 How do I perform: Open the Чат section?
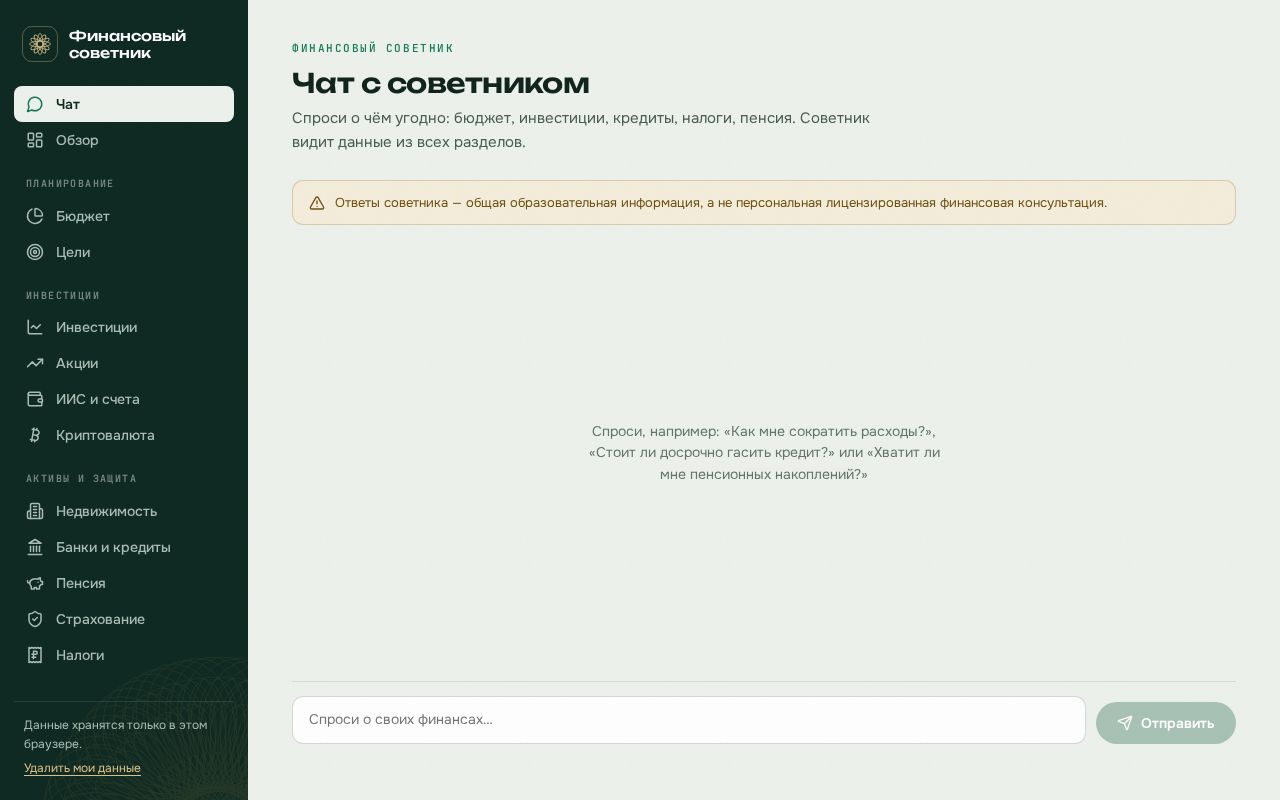pos(124,104)
